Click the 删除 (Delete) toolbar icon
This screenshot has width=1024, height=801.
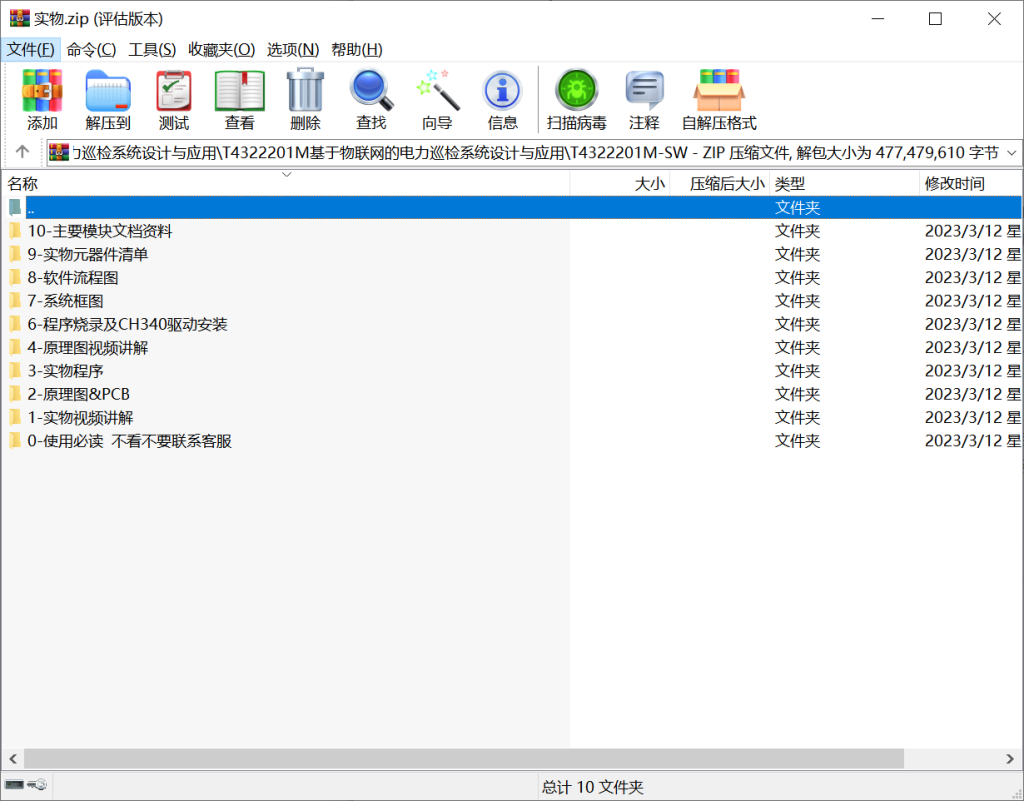[305, 97]
